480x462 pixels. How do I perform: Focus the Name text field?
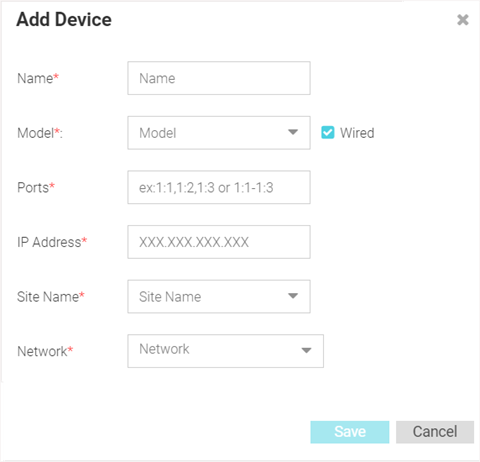(x=219, y=78)
